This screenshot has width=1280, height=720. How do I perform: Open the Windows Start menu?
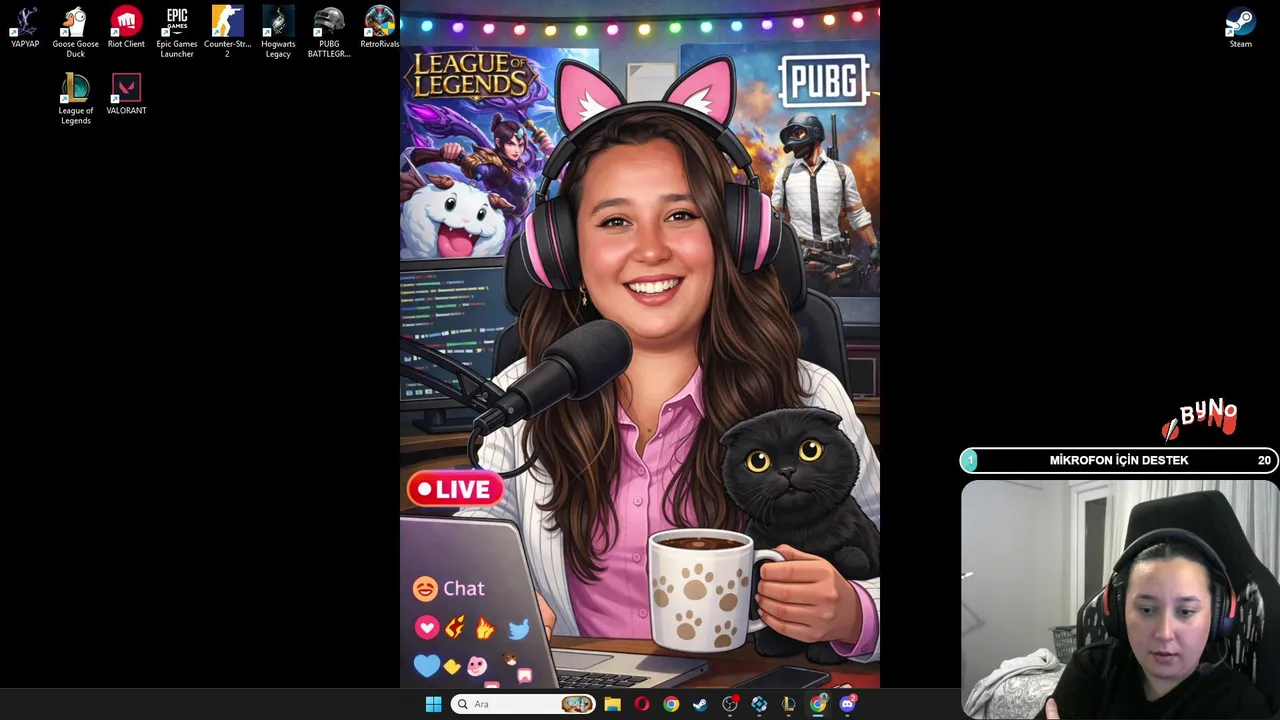pyautogui.click(x=433, y=704)
